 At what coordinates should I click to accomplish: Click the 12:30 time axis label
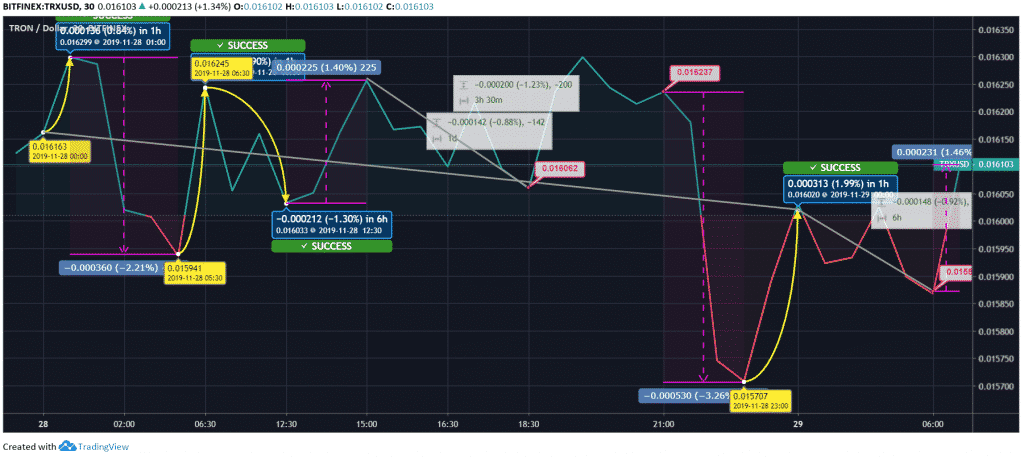tap(286, 423)
